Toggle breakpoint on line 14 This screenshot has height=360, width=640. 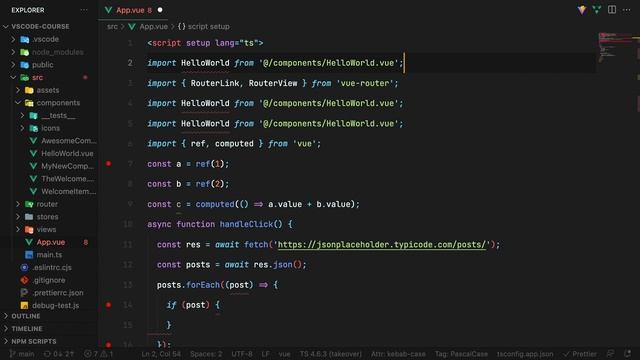(x=108, y=305)
